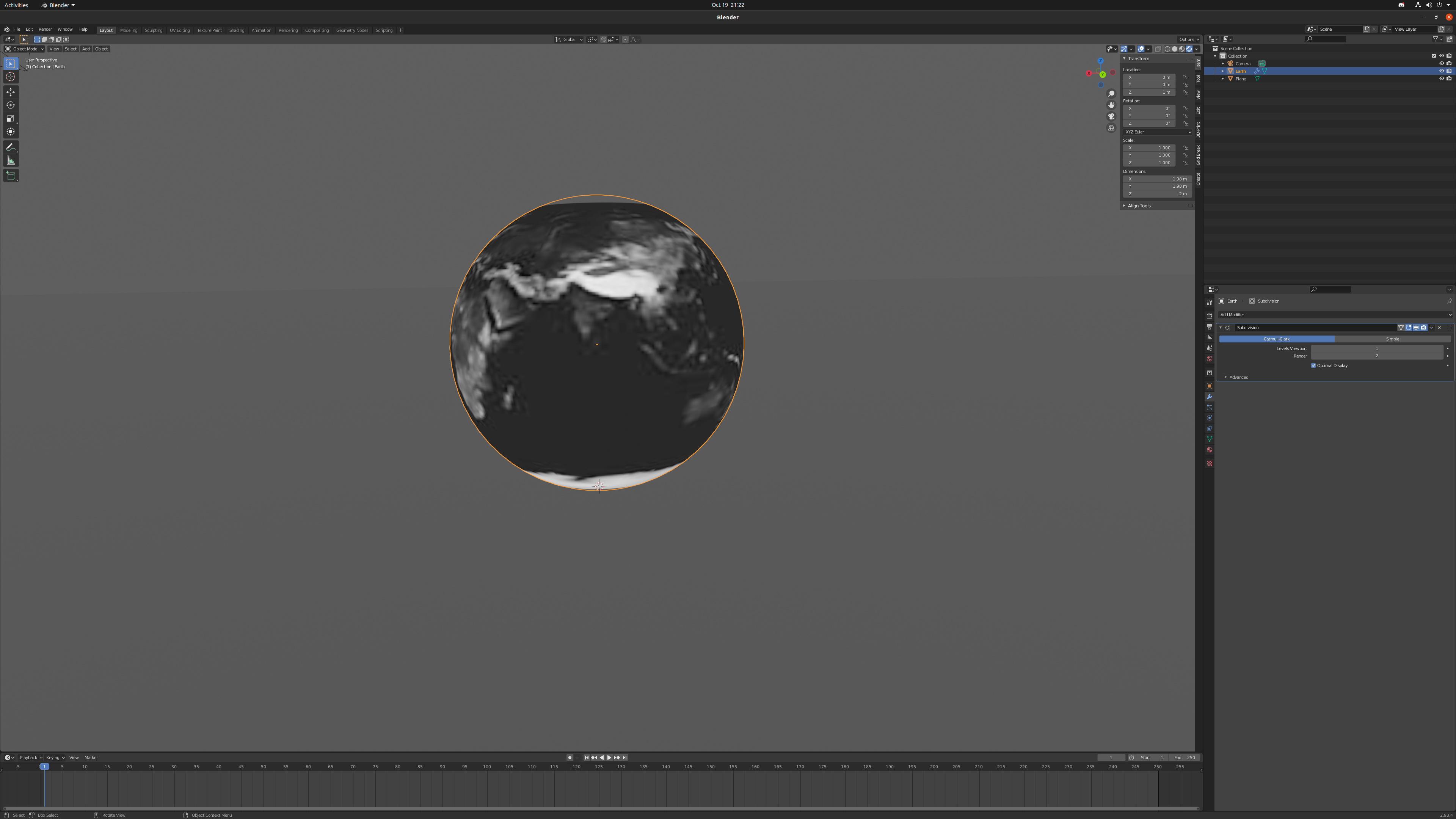Expand the Plane item in outliner
The width and height of the screenshot is (1456, 819).
[1222, 78]
